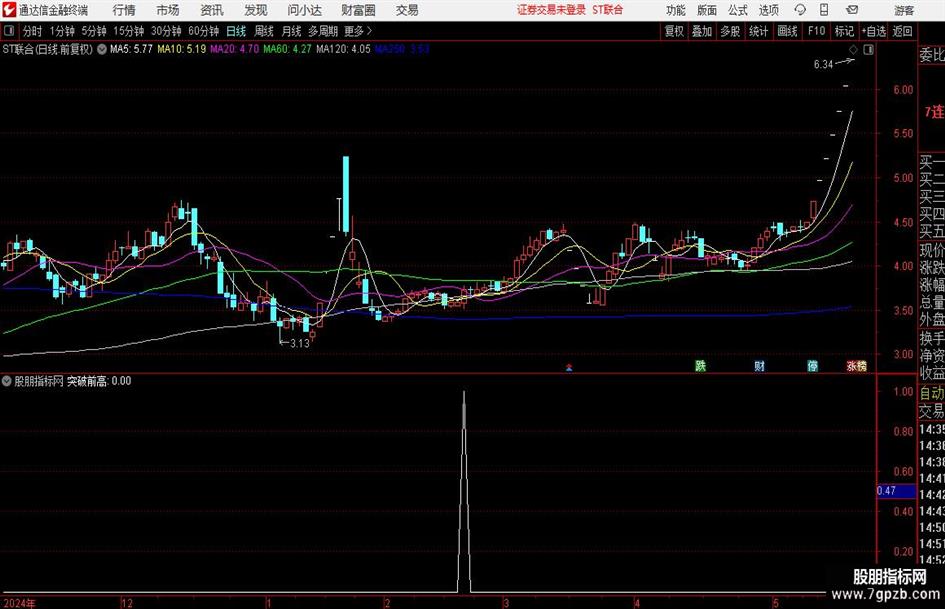Select the 日线 daily period
This screenshot has height=609, width=945.
(x=236, y=31)
